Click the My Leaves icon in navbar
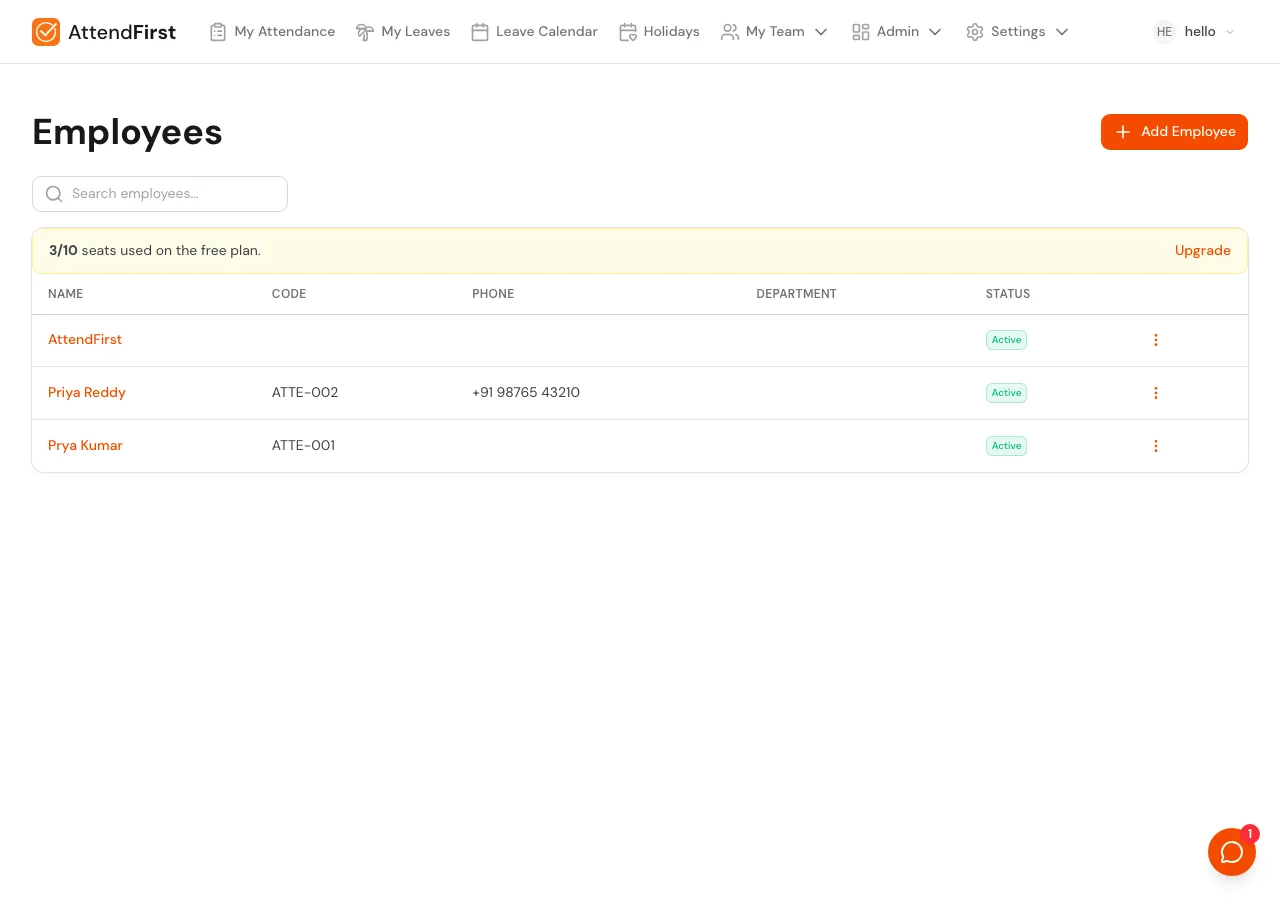The width and height of the screenshot is (1280, 900). [x=365, y=32]
